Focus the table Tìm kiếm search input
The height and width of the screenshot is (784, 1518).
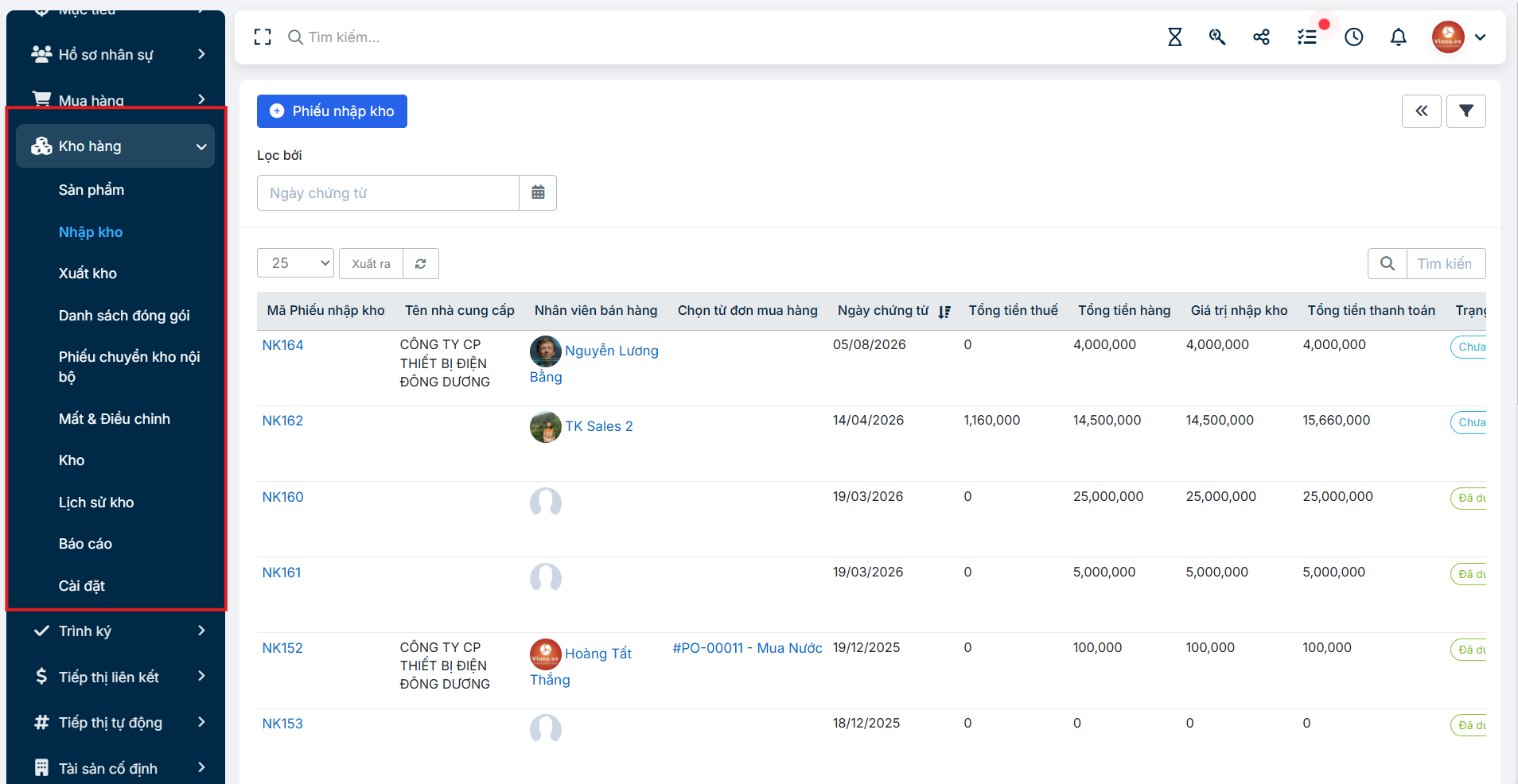coord(1446,264)
